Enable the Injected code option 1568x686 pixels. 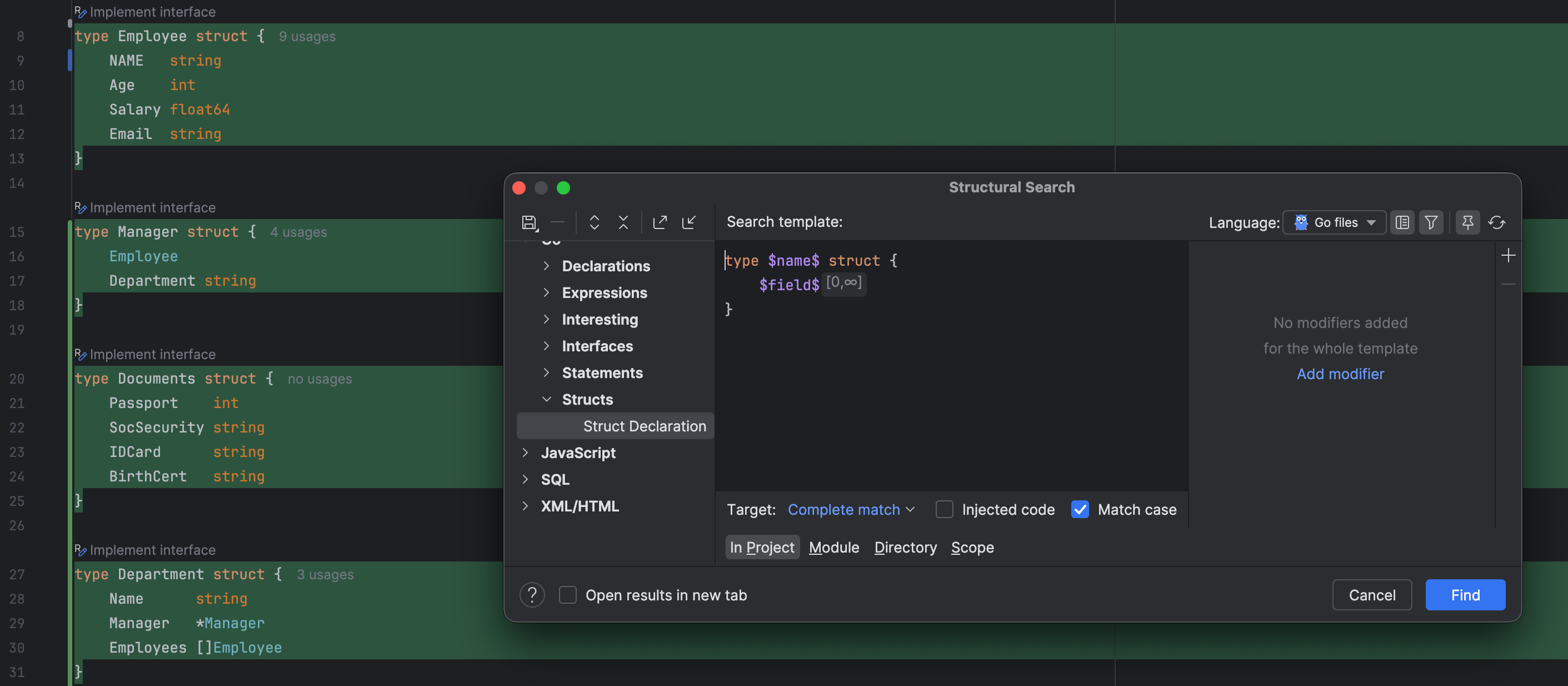pos(944,509)
